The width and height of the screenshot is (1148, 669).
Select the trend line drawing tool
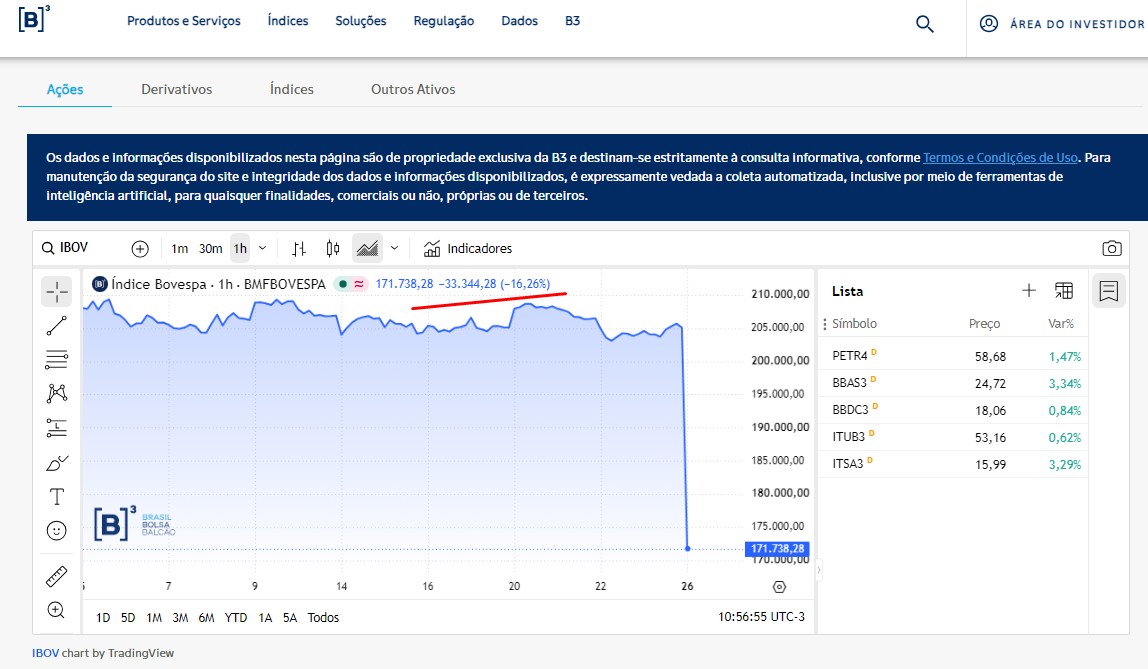[56, 326]
